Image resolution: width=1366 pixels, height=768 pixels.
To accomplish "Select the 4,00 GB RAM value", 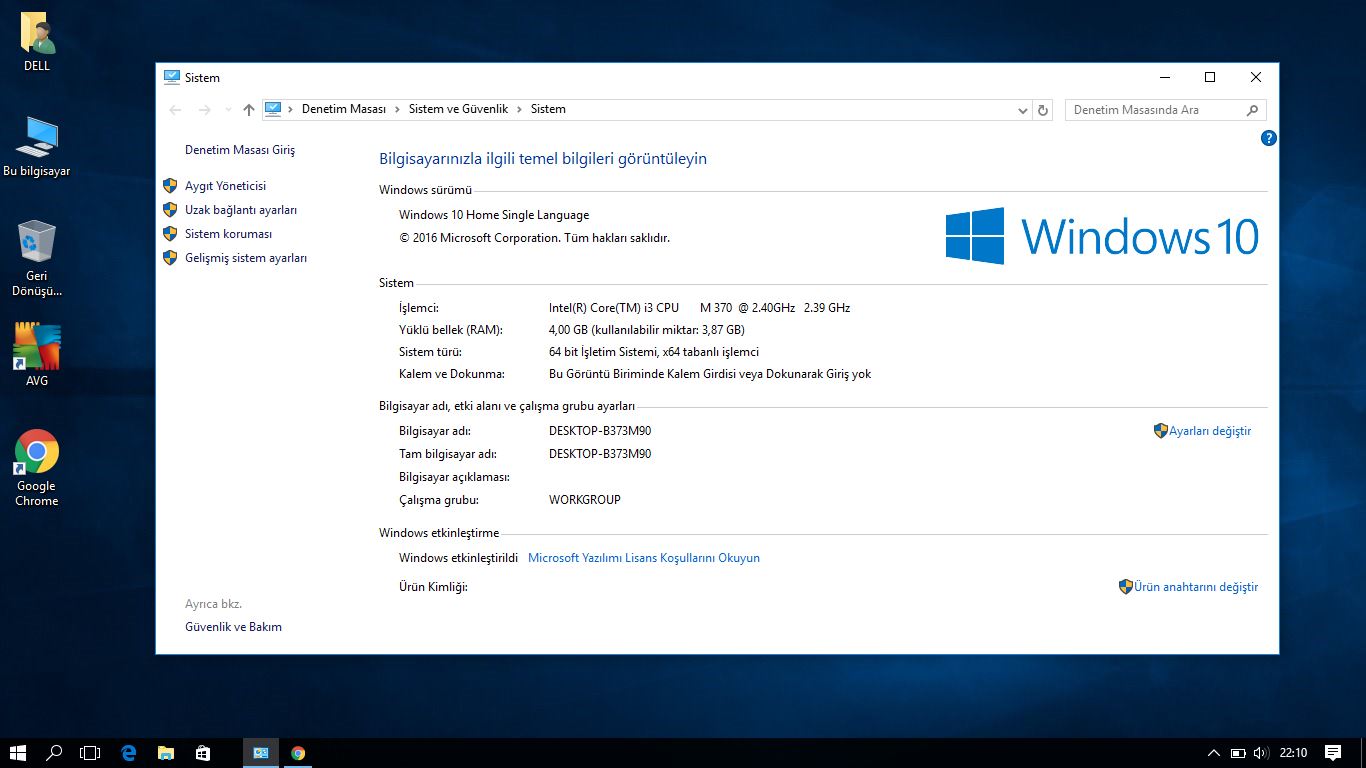I will (647, 330).
